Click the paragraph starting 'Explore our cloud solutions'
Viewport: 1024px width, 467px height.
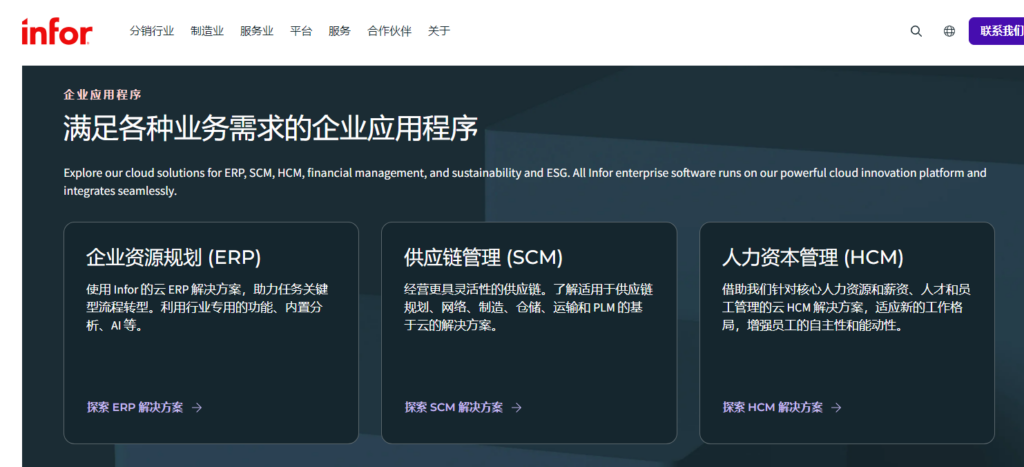[x=525, y=182]
